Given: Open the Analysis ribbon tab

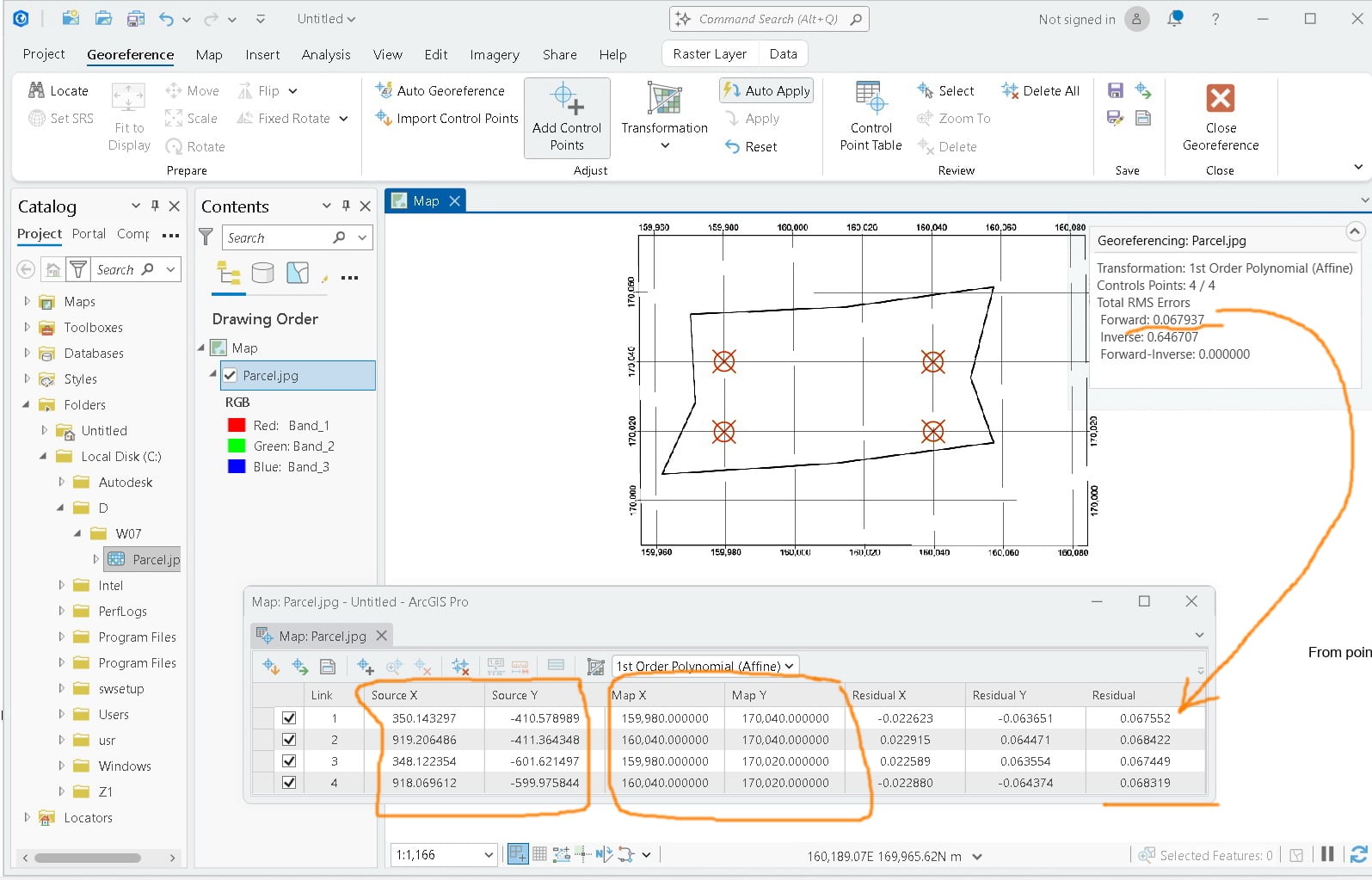Looking at the screenshot, I should click(x=326, y=54).
